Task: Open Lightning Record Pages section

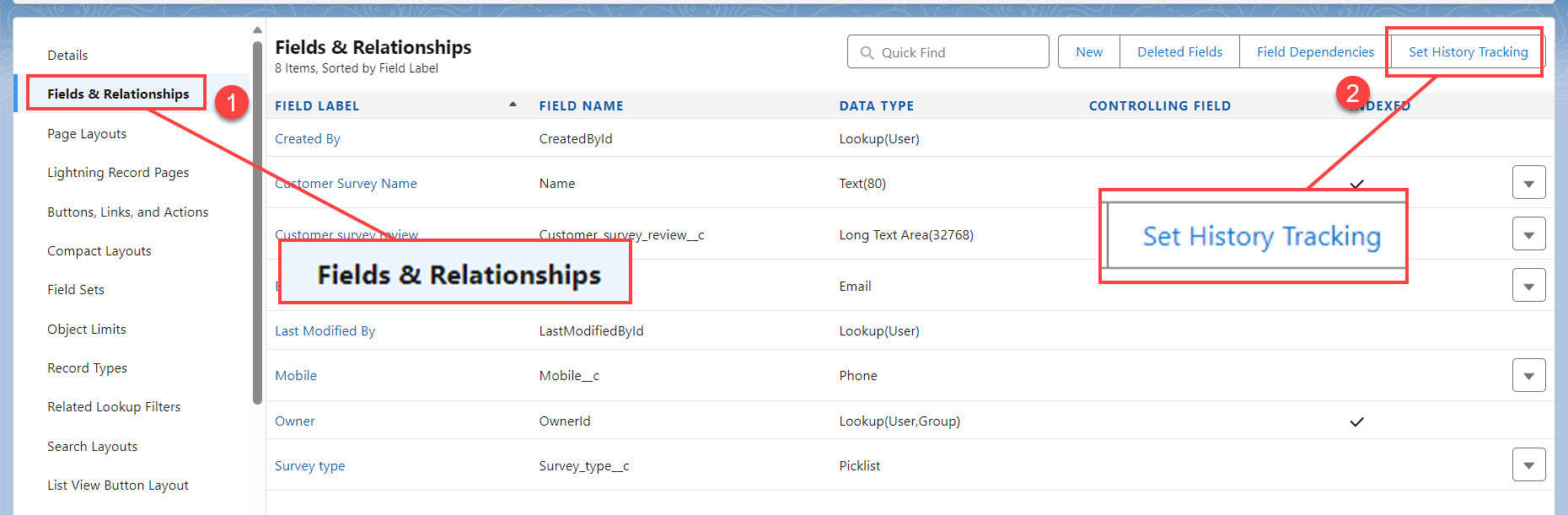Action: (118, 172)
